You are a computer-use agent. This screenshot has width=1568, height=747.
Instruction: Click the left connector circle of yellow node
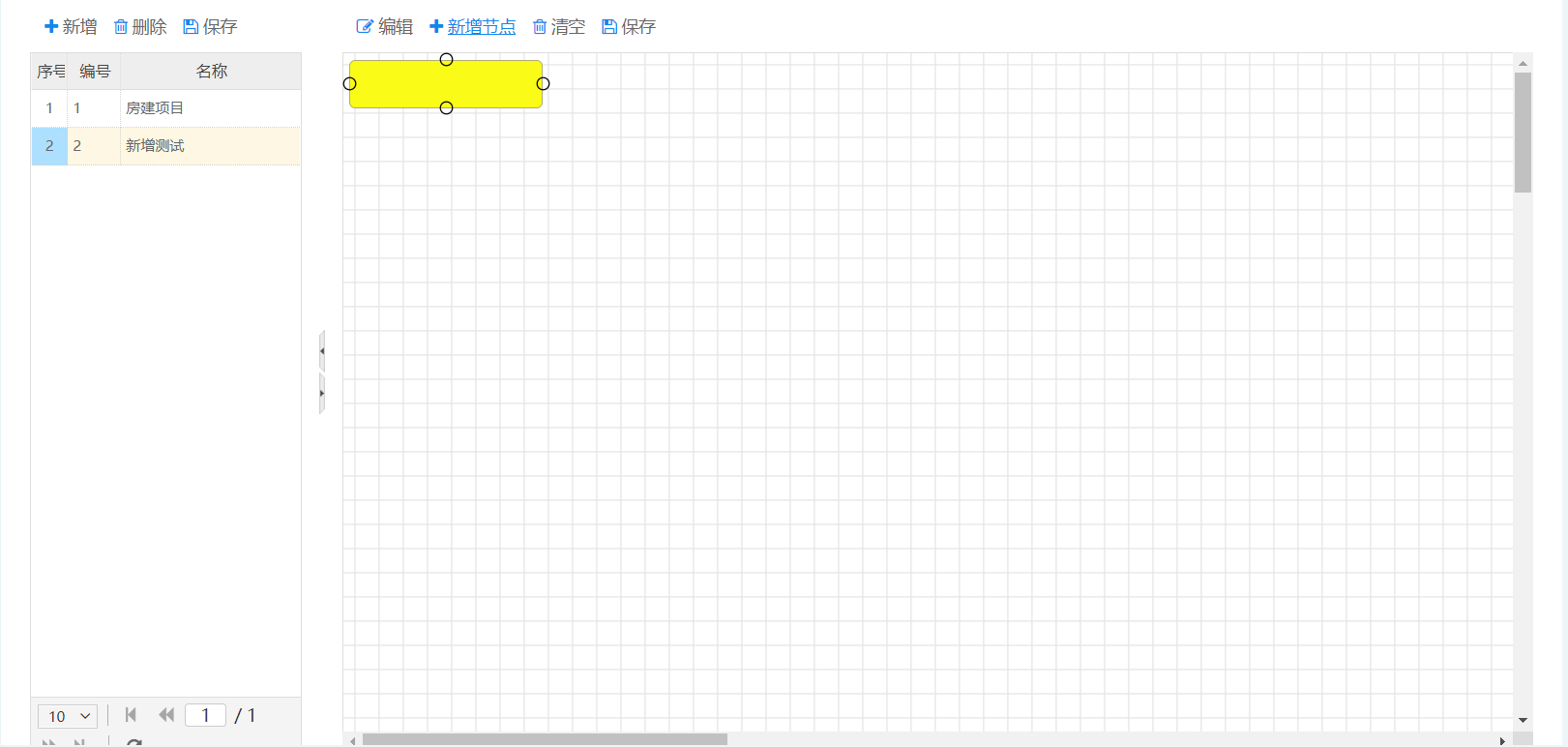pyautogui.click(x=349, y=84)
